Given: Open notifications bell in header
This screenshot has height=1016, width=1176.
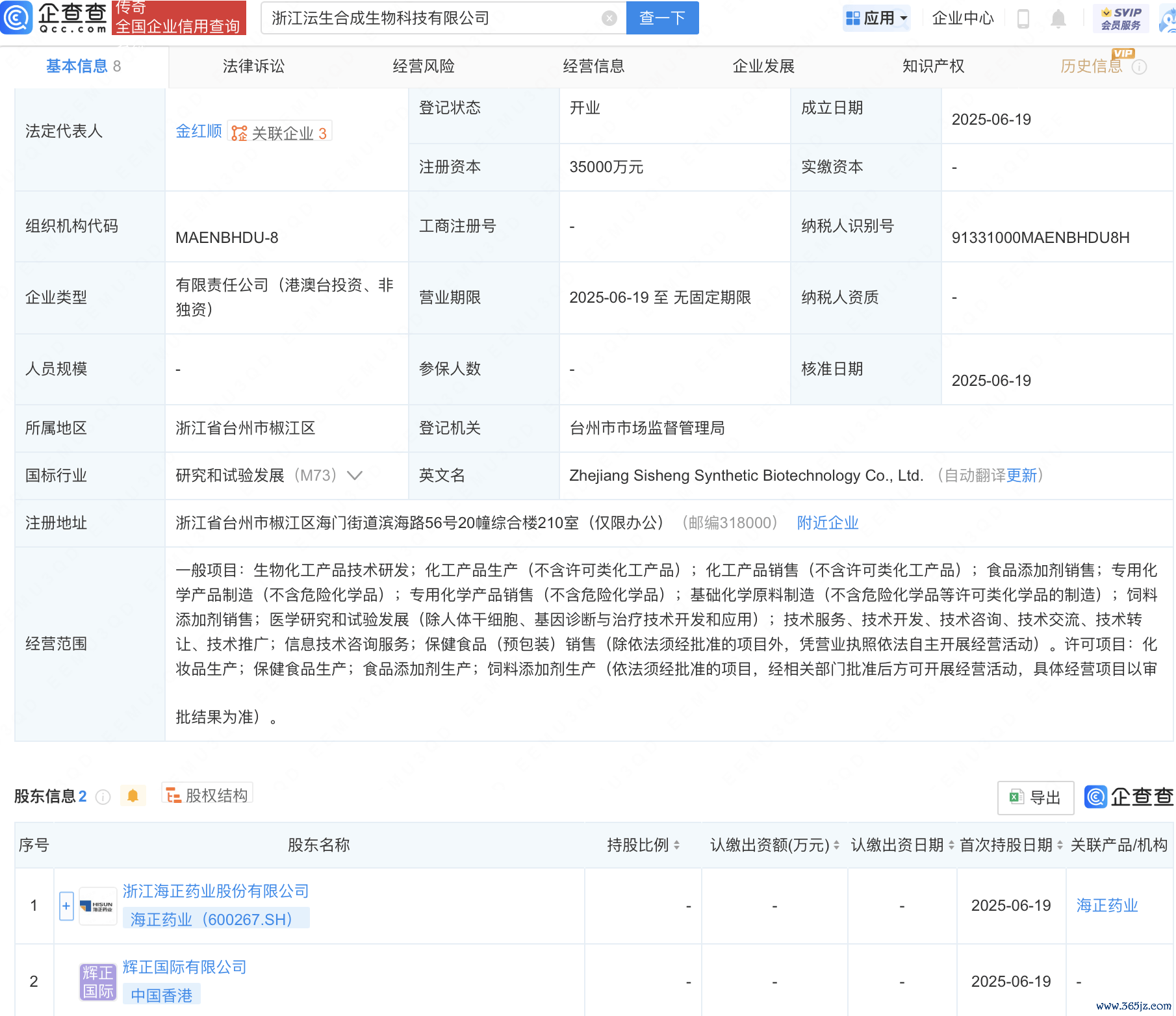Looking at the screenshot, I should [x=1058, y=19].
